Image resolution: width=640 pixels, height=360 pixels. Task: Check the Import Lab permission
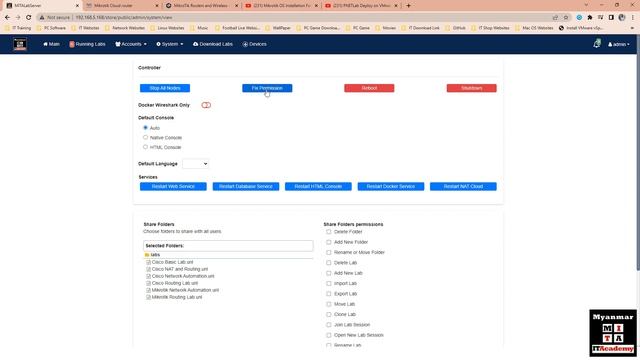329,283
